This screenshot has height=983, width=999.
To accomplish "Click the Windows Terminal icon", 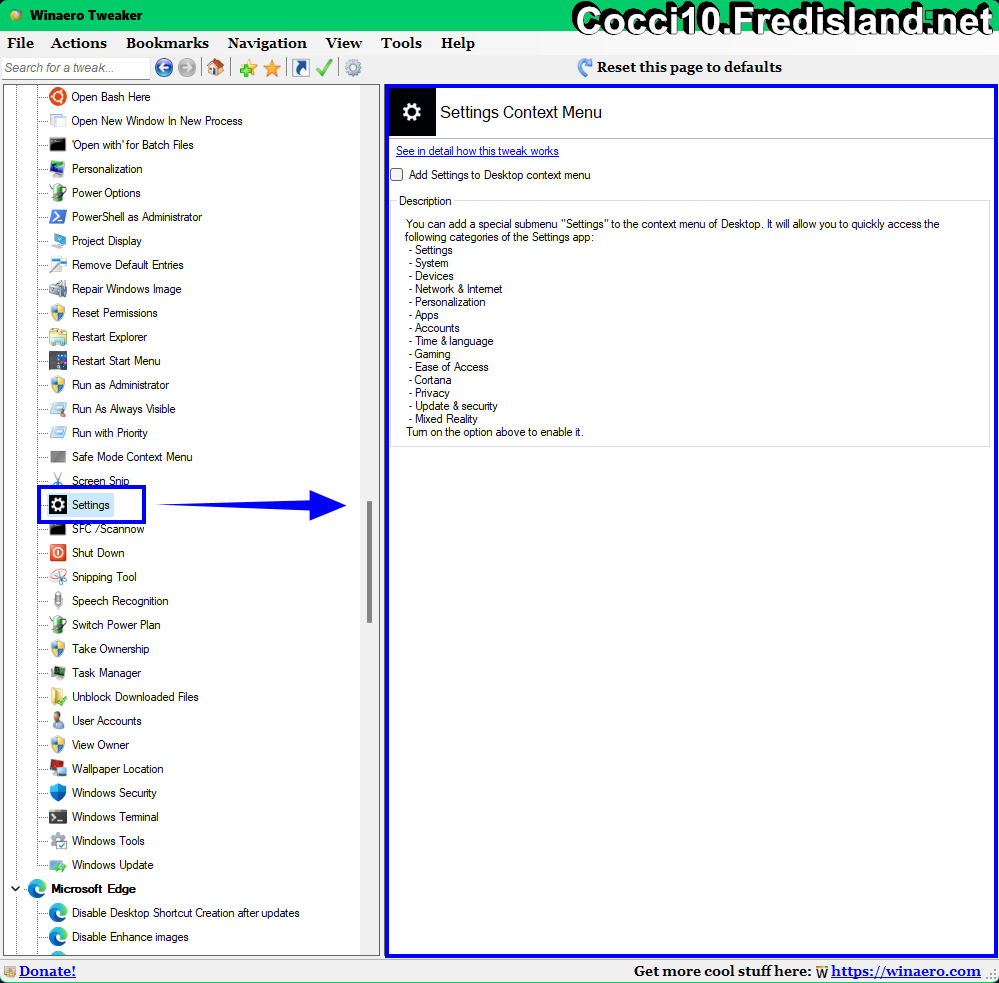I will (58, 817).
